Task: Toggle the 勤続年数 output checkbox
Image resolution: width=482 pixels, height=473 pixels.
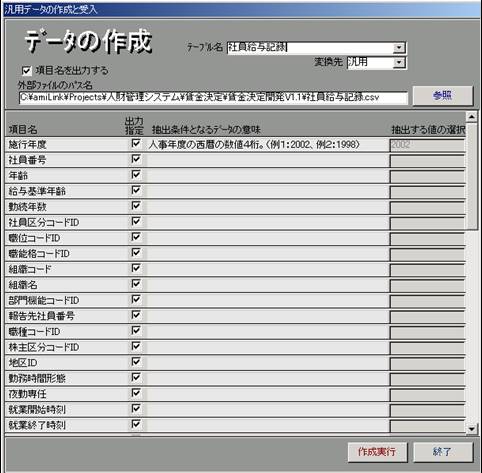Action: [136, 206]
